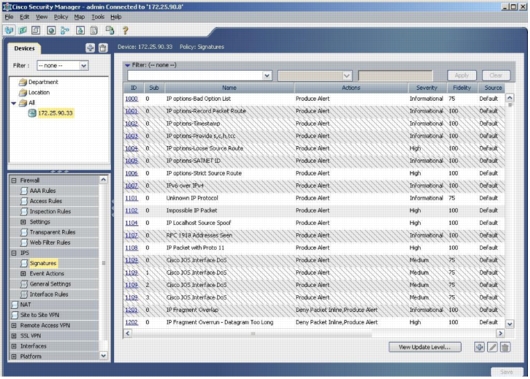Click the Transparent Rules policy icon
This screenshot has height=379, width=530.
point(24,232)
